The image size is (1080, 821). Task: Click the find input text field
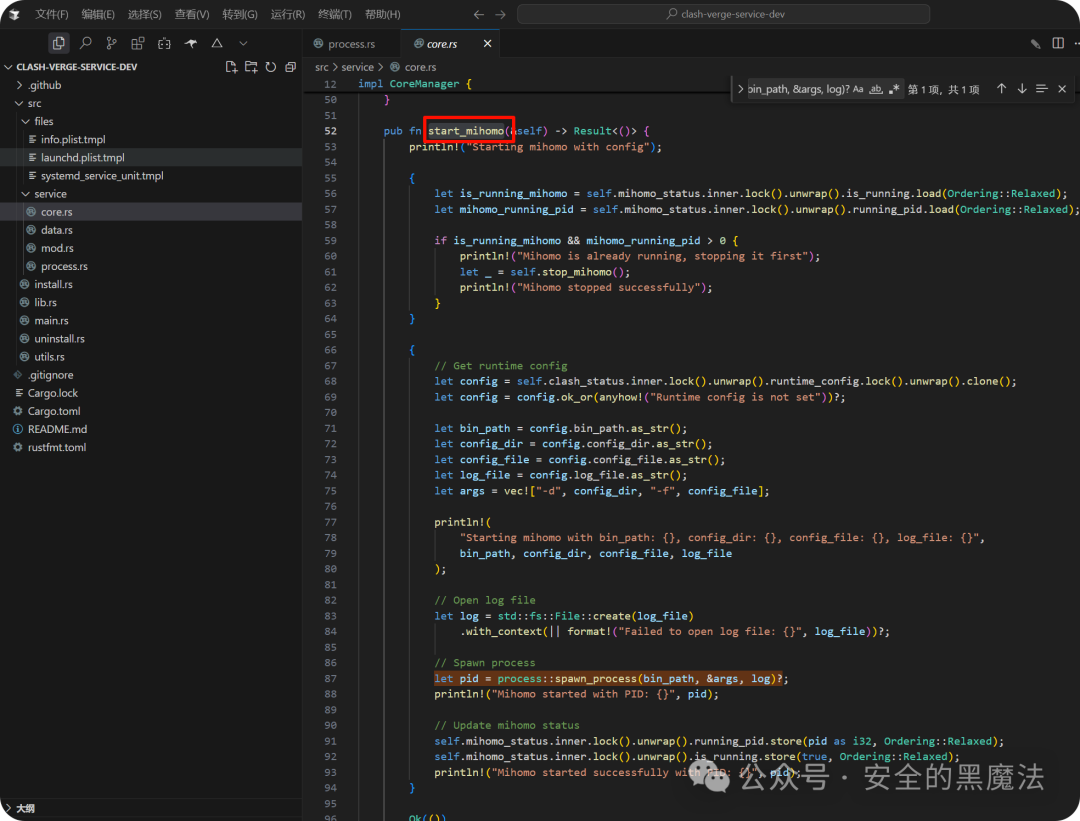(796, 89)
